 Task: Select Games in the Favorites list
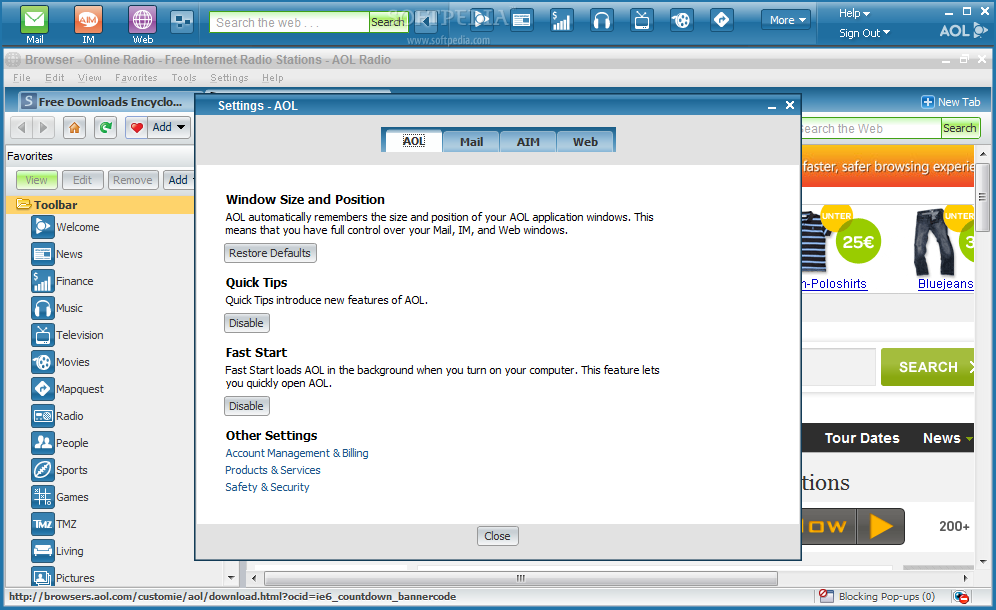click(60, 497)
